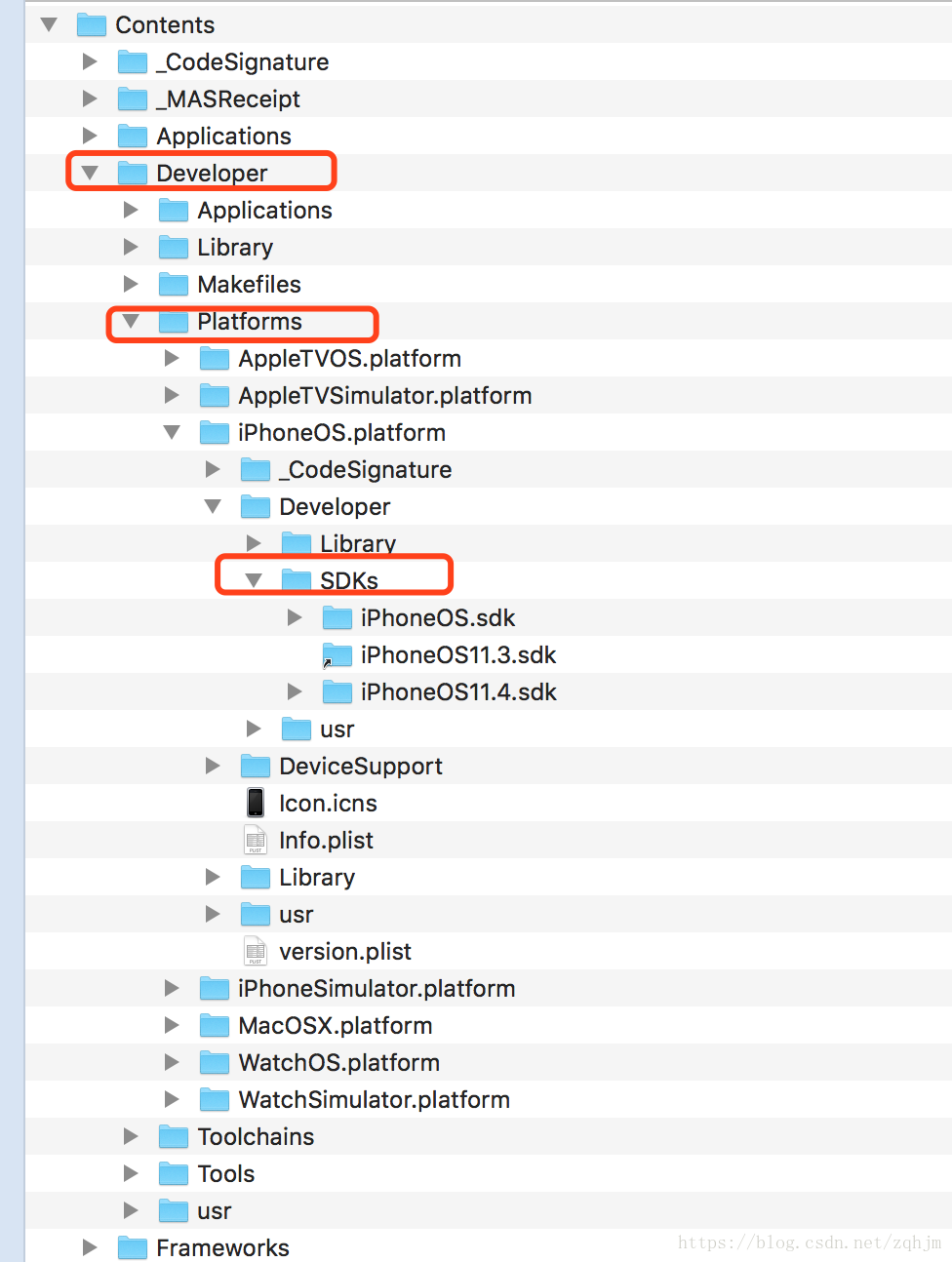Select the Icon.icns file name
Viewport: 952px width, 1262px height.
[328, 803]
